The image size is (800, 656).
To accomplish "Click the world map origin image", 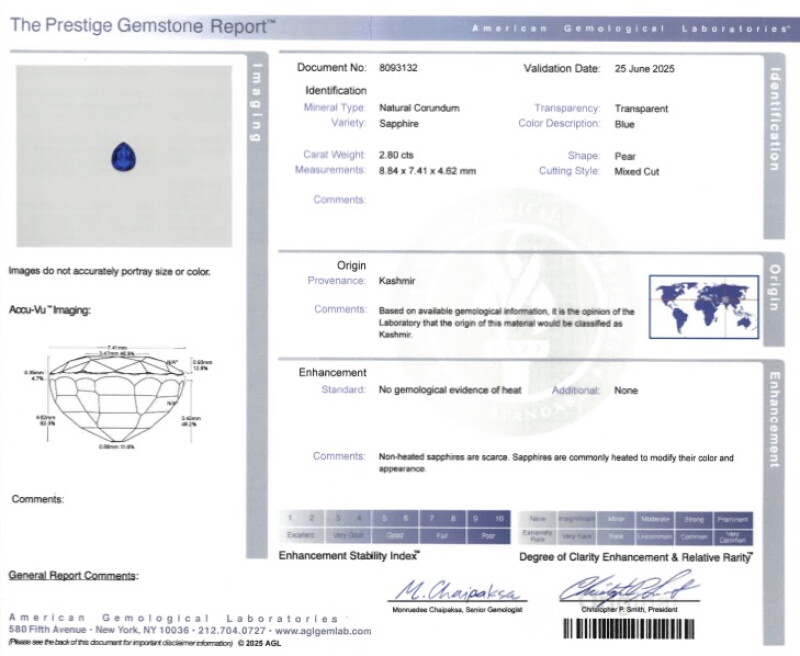I will pos(704,307).
